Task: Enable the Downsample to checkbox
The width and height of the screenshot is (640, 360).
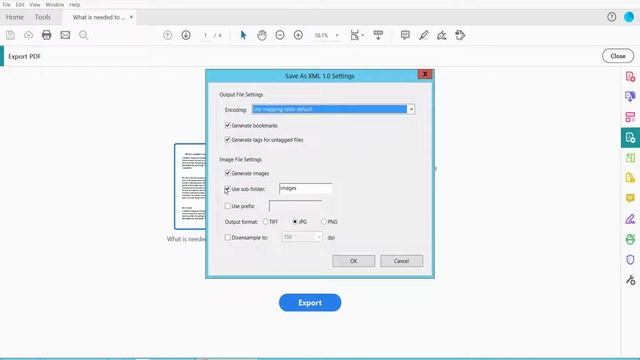Action: (x=228, y=237)
